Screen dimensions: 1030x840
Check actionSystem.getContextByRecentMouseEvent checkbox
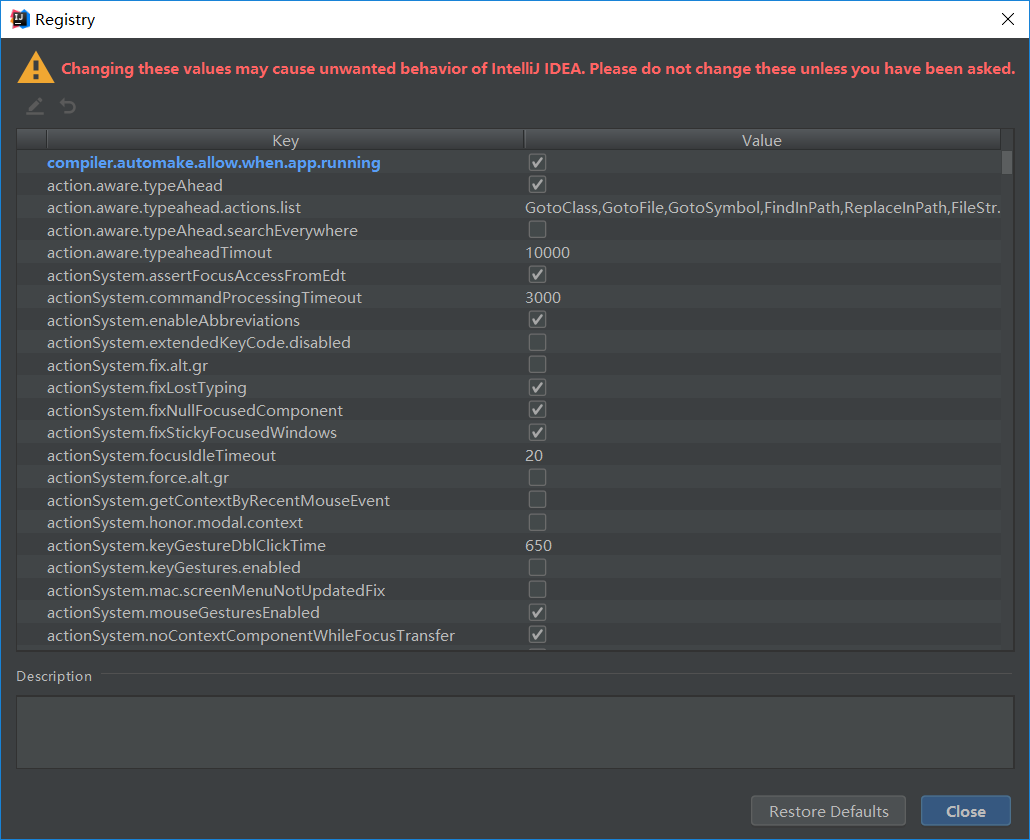537,500
